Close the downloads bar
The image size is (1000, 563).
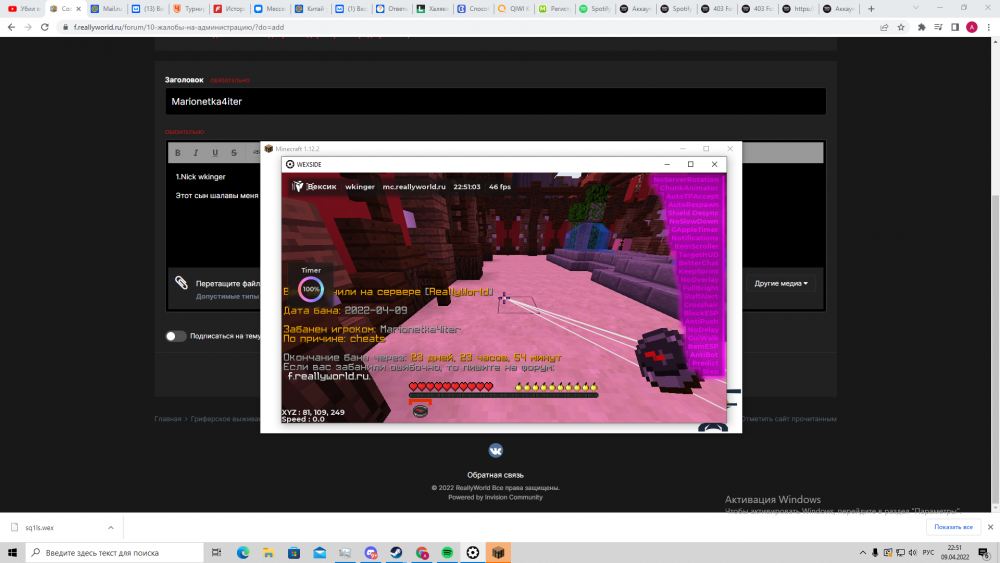tap(990, 527)
